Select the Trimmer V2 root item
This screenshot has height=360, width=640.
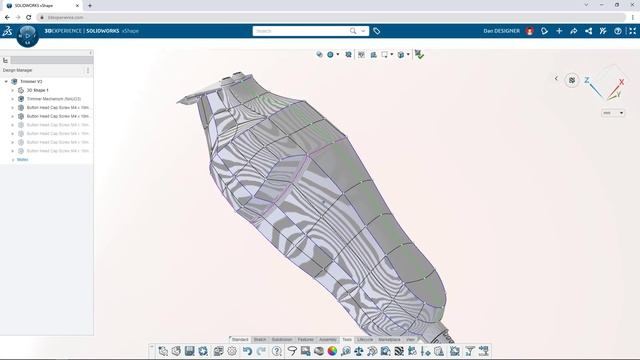pos(31,82)
